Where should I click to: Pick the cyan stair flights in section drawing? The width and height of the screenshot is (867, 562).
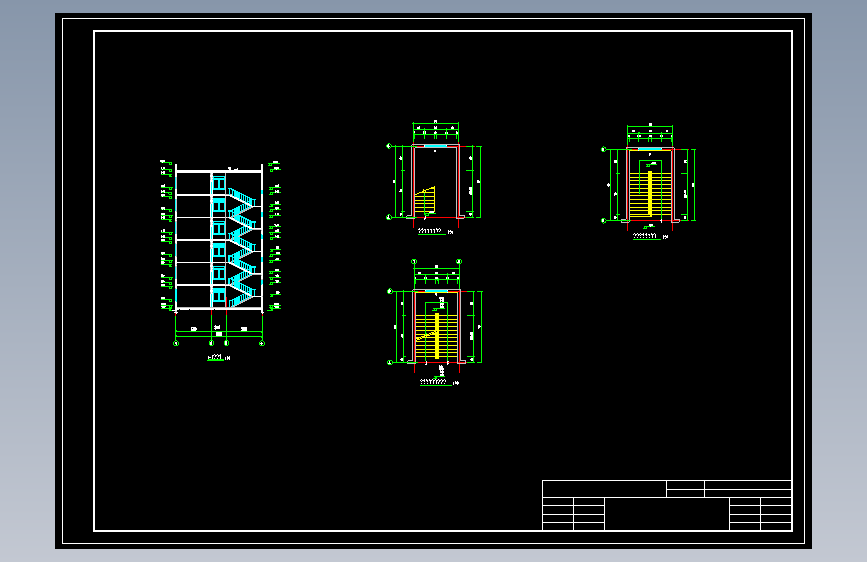[242, 247]
